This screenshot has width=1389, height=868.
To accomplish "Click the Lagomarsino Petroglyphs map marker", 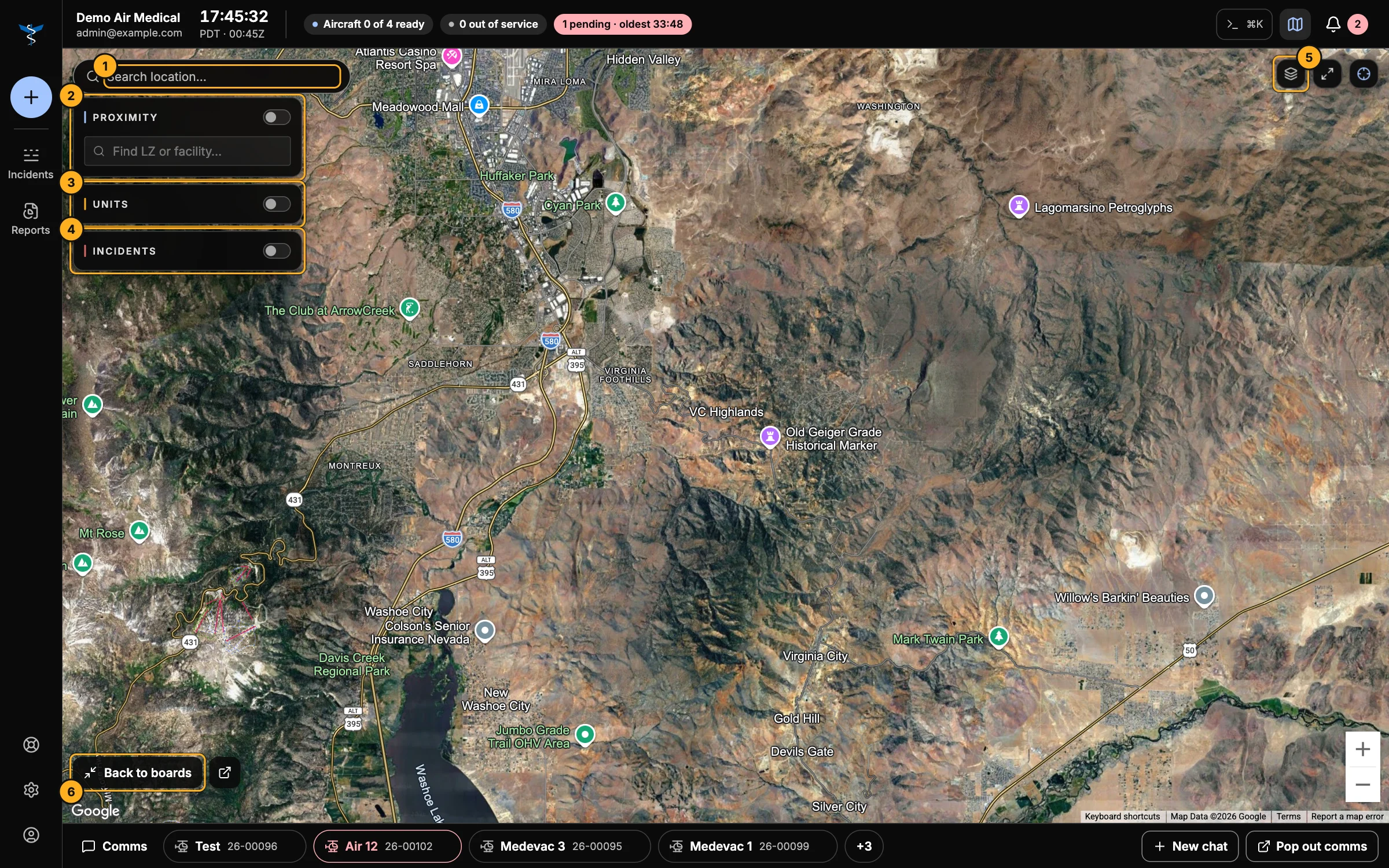I will 1019,207.
